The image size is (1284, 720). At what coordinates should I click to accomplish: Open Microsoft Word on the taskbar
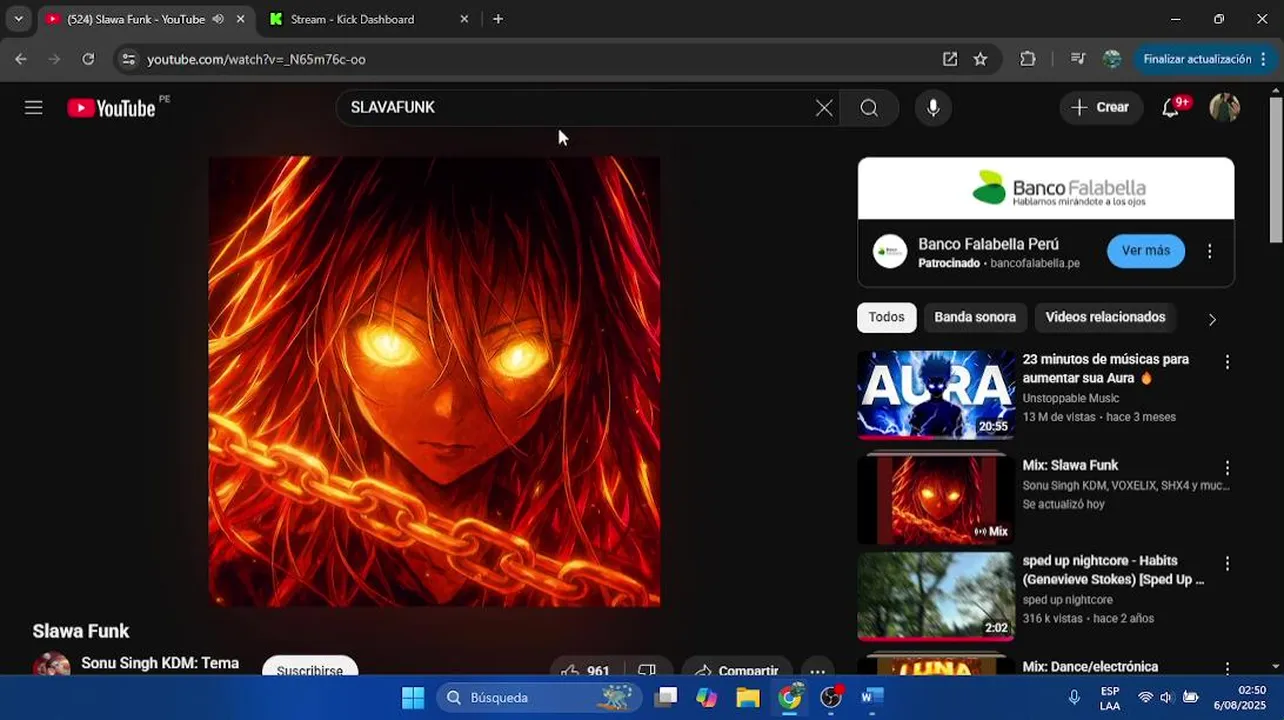872,697
